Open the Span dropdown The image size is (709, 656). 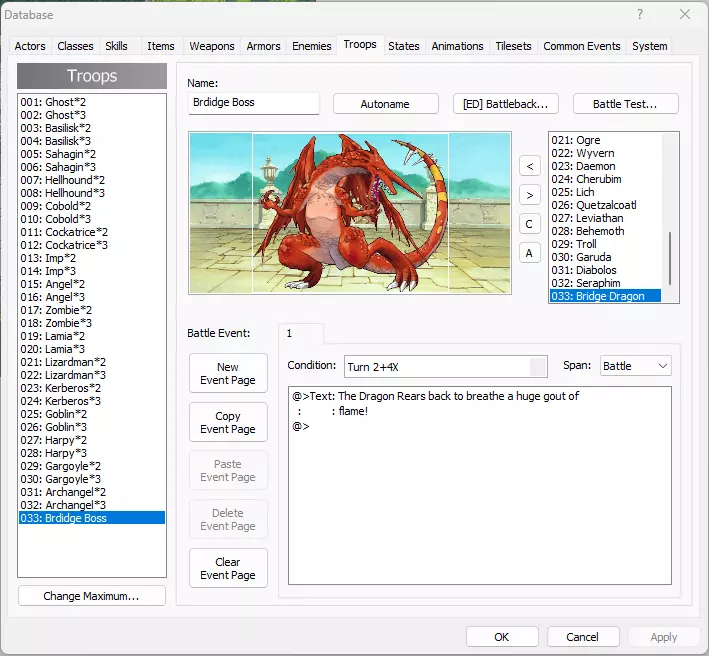(635, 367)
